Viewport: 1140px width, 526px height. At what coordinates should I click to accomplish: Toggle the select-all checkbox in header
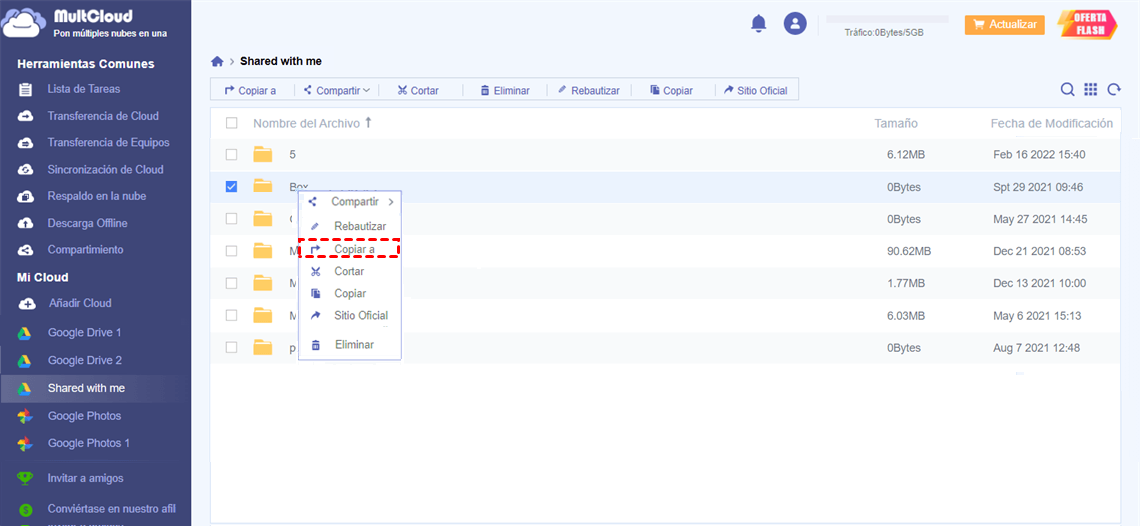231,123
